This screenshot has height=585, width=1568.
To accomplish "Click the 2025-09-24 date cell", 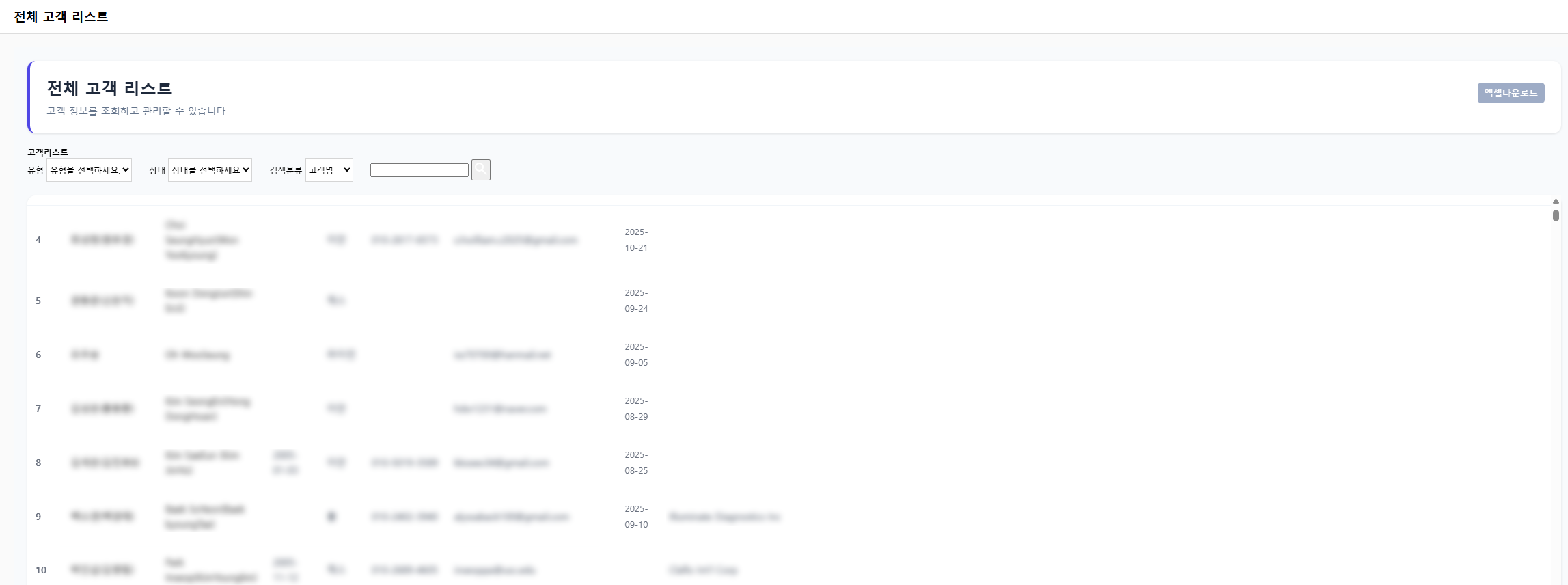I will click(635, 301).
